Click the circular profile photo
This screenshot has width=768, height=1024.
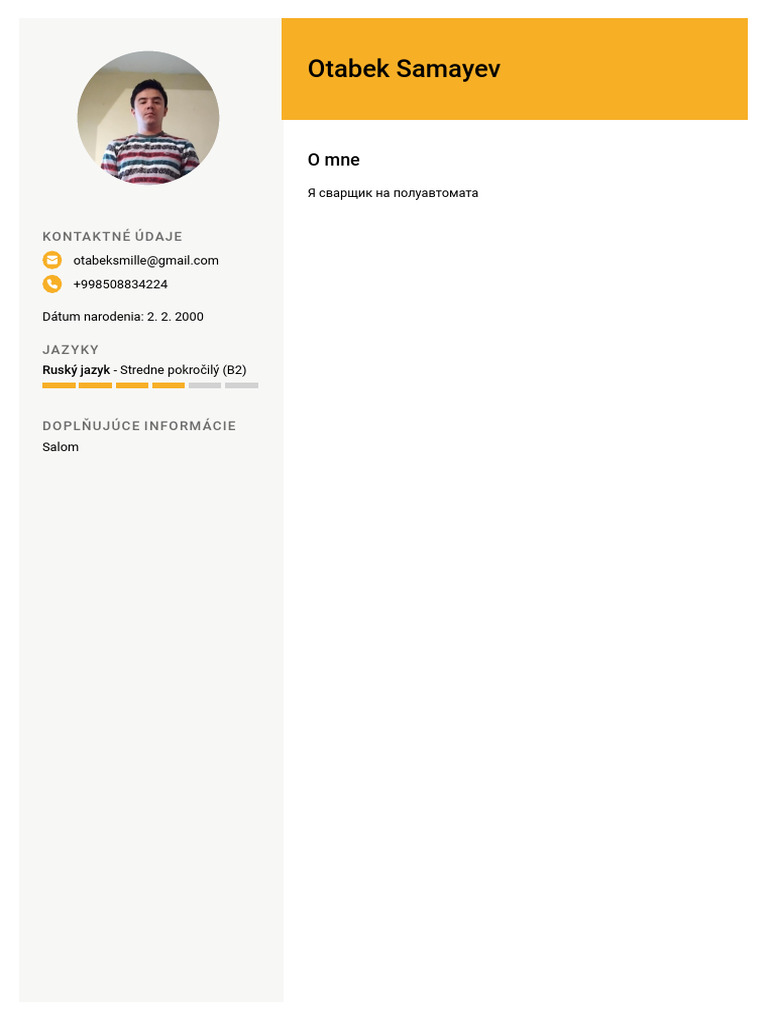[148, 118]
